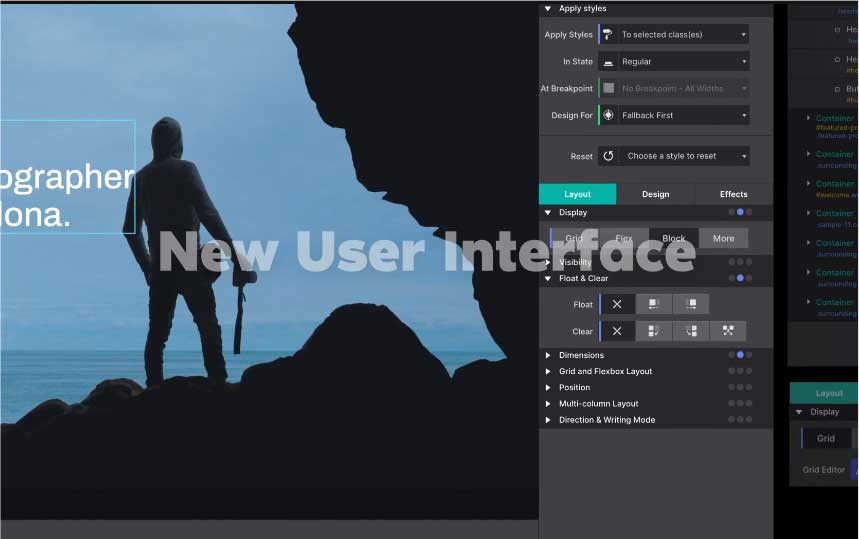Switch to the Layout tab

point(577,194)
